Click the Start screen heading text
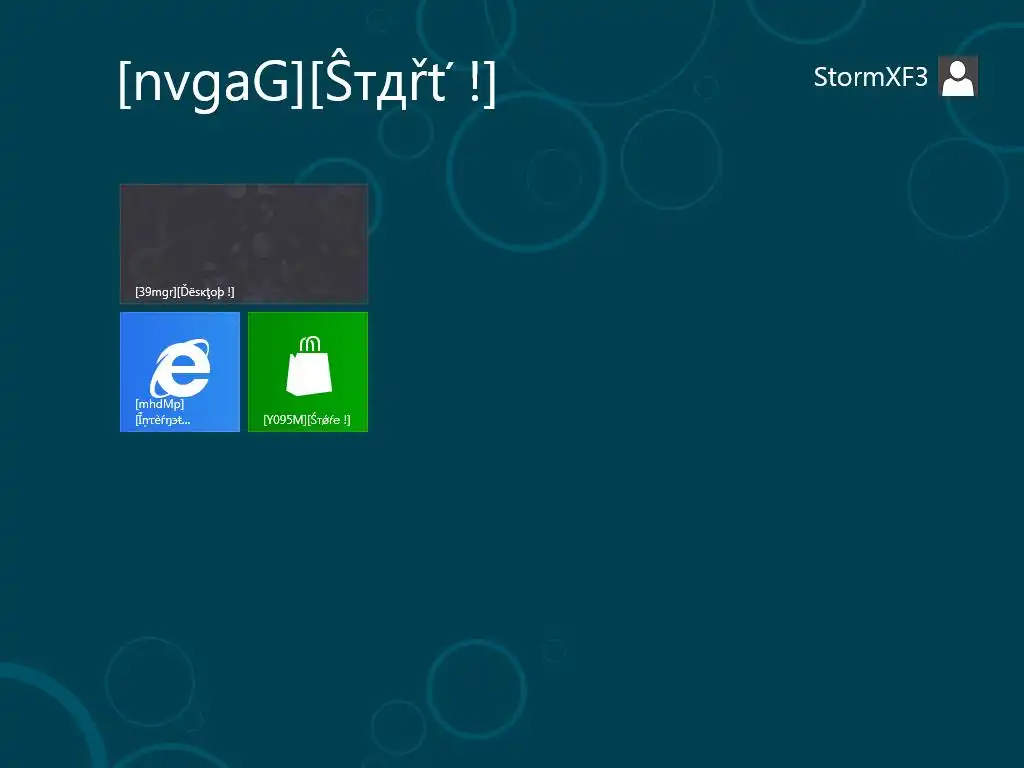The width and height of the screenshot is (1024, 768). pyautogui.click(x=307, y=83)
